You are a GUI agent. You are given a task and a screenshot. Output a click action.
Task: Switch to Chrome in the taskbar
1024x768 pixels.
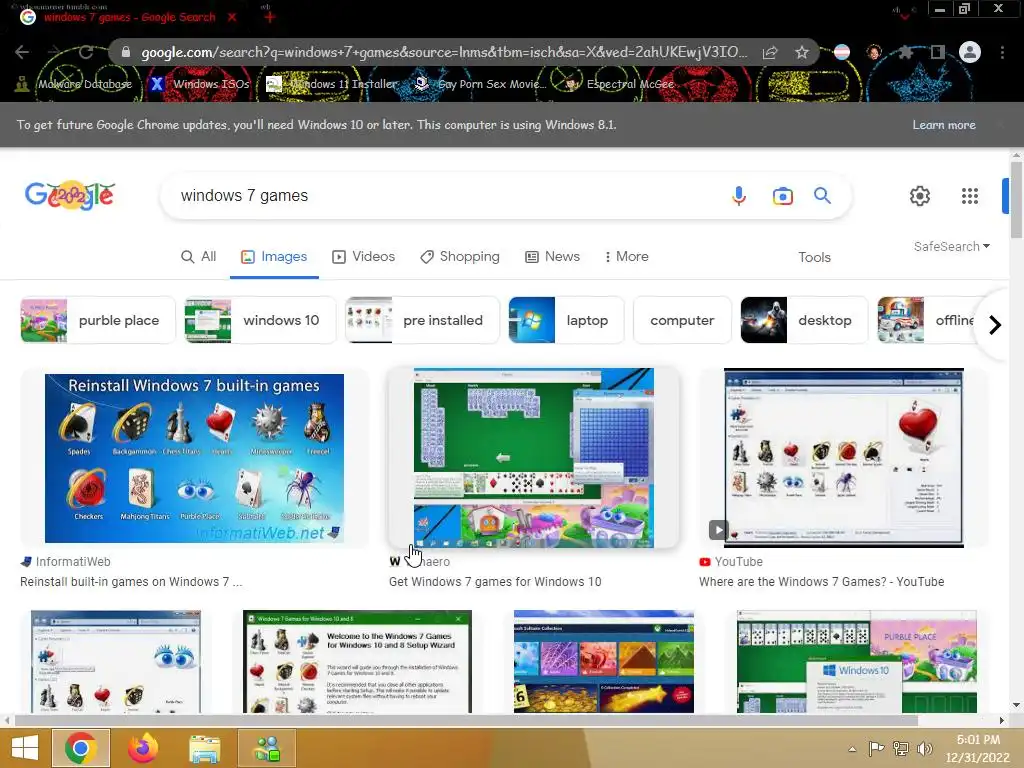click(80, 748)
